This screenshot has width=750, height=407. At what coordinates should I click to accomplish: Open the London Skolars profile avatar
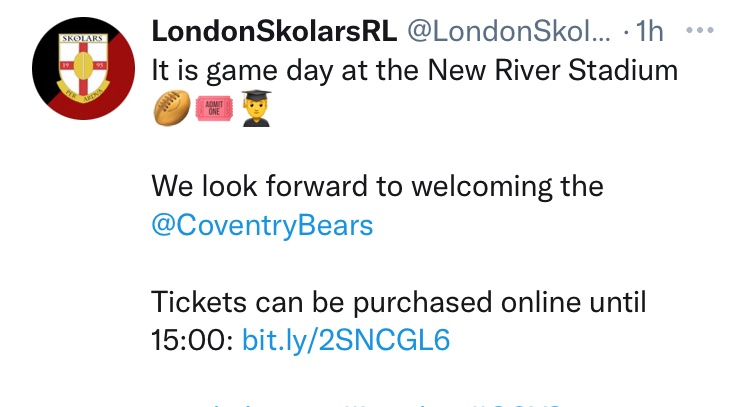[83, 68]
